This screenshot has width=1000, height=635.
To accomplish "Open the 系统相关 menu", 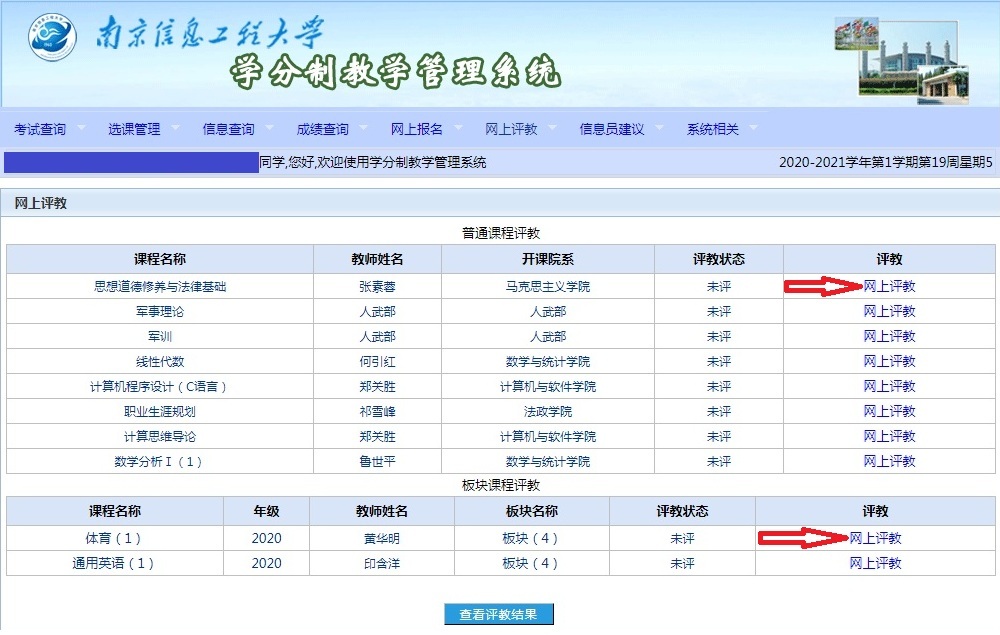I will tap(712, 129).
